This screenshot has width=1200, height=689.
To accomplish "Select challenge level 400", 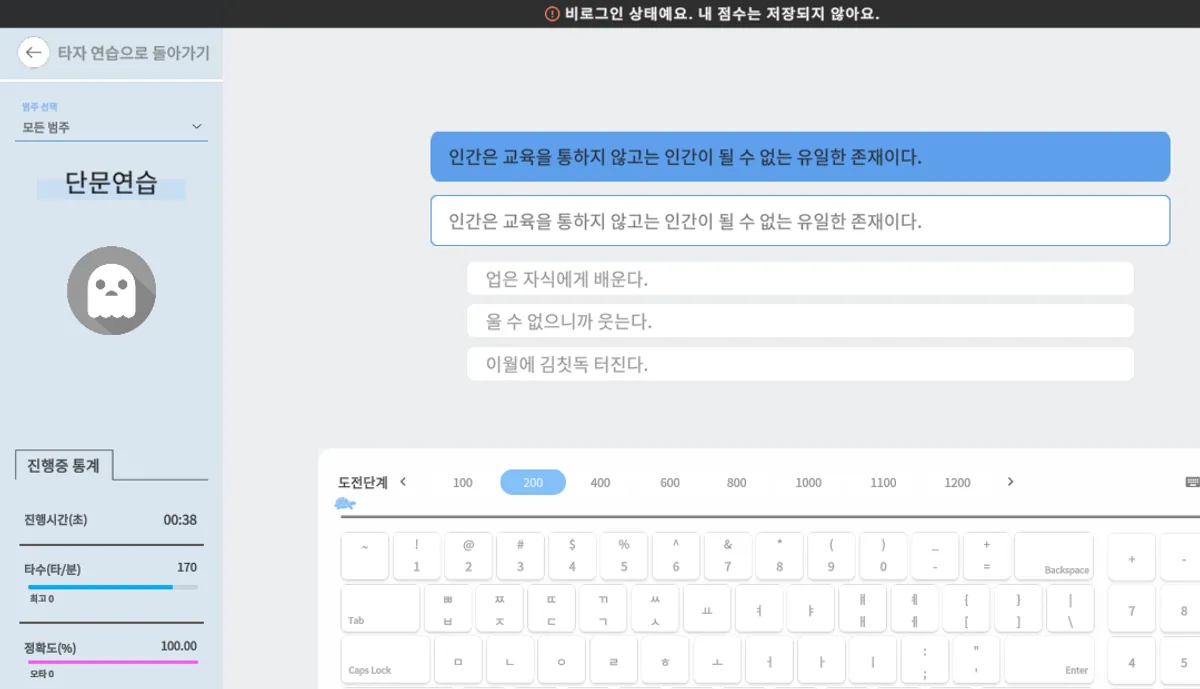I will coord(600,483).
